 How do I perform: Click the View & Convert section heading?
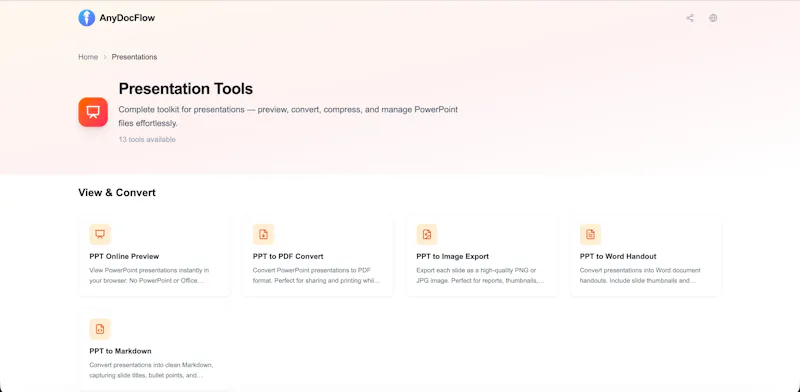(117, 192)
